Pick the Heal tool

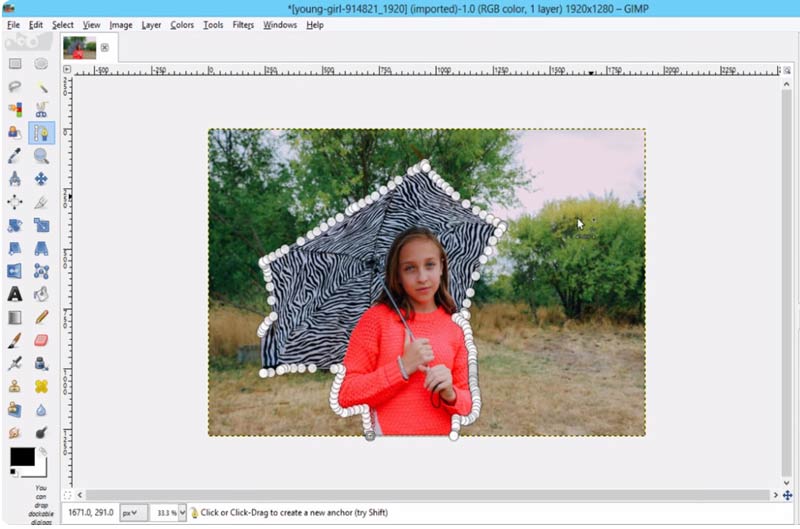click(x=41, y=386)
